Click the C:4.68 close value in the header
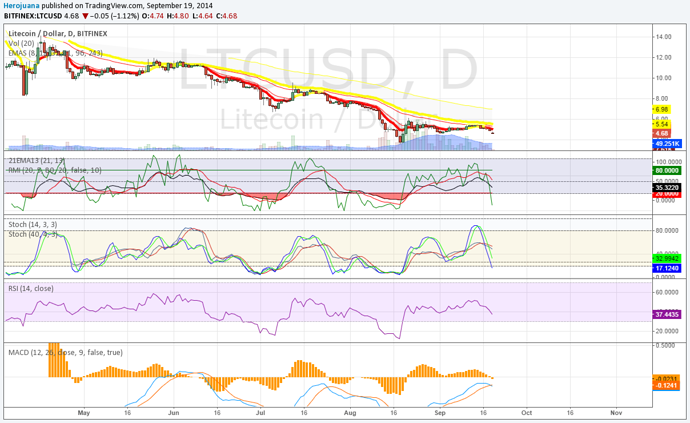The width and height of the screenshot is (690, 423). point(227,16)
